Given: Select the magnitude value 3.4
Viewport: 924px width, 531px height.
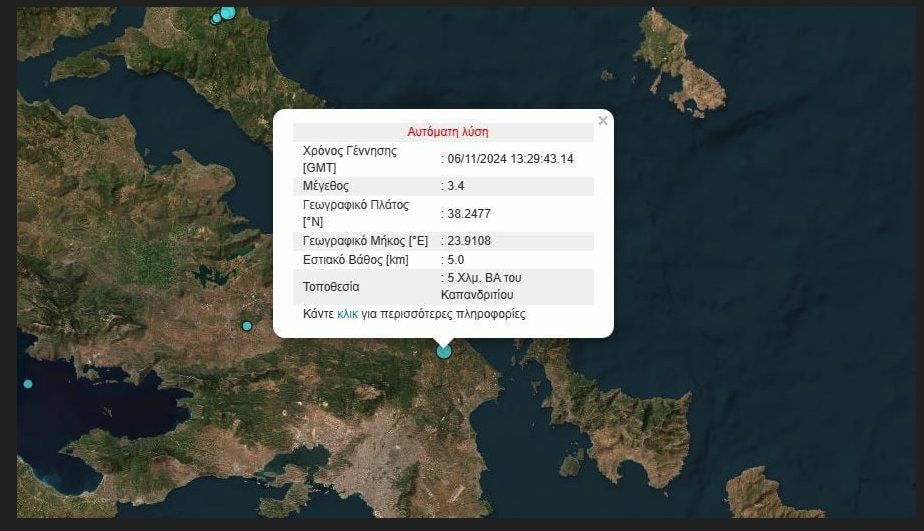Looking at the screenshot, I should pyautogui.click(x=456, y=186).
